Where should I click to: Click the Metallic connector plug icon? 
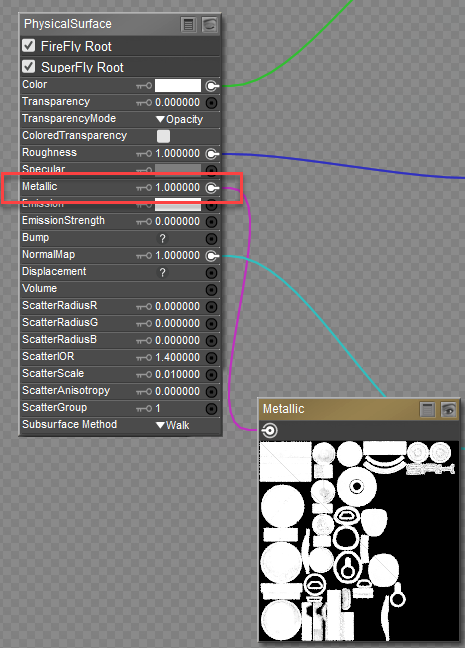coord(212,188)
